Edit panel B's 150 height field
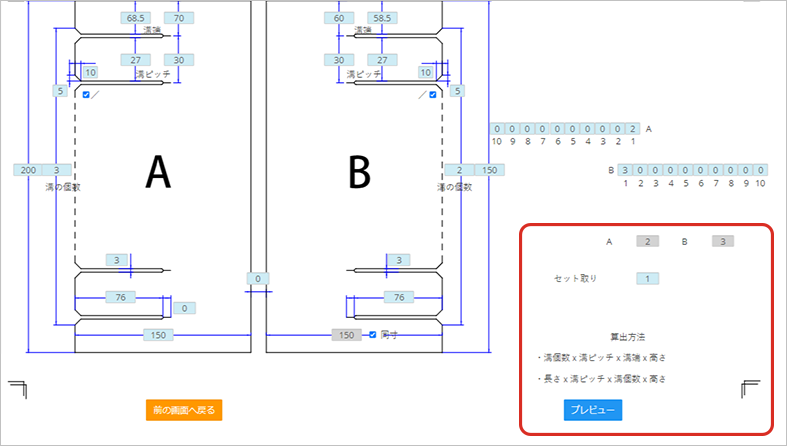Image resolution: width=787 pixels, height=446 pixels. 489,170
